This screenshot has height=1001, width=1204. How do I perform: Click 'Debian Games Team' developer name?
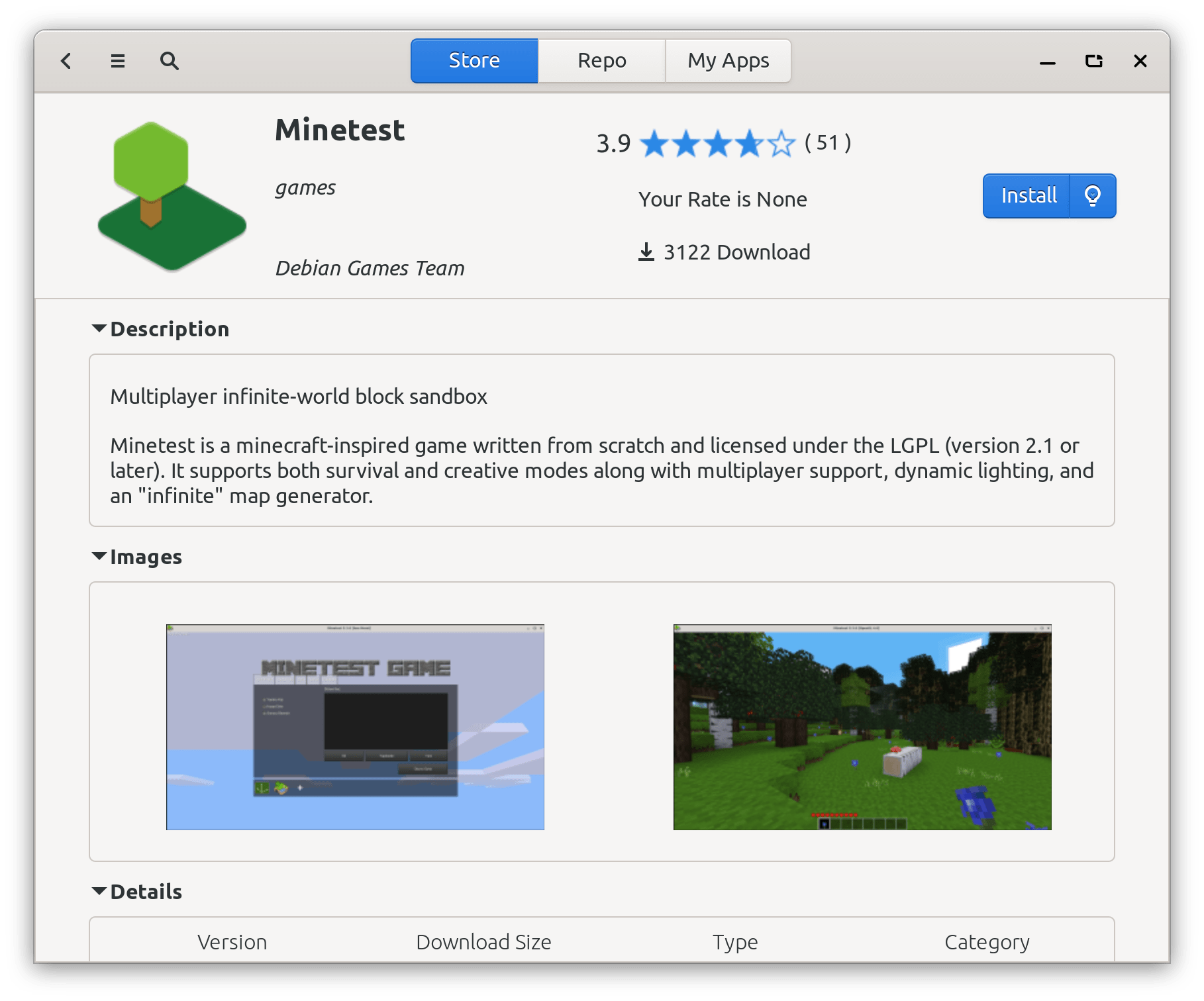(x=370, y=268)
